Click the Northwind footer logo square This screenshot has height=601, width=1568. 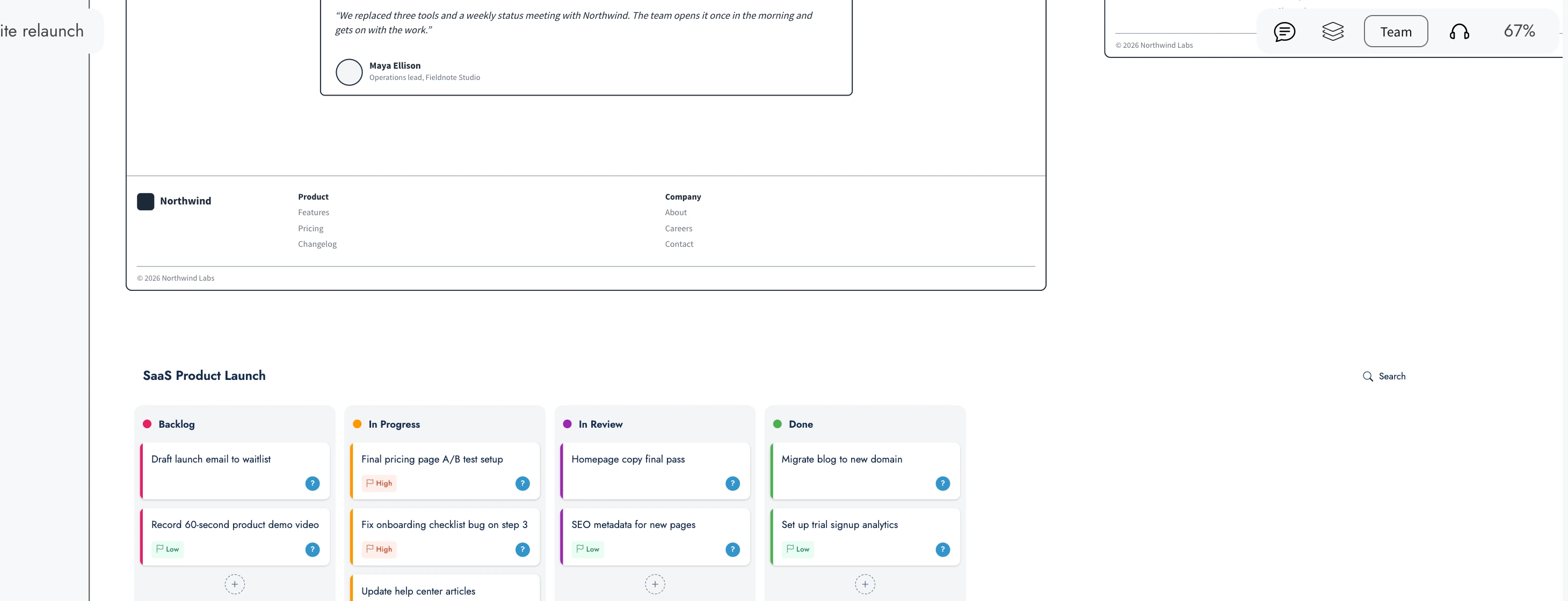(146, 201)
